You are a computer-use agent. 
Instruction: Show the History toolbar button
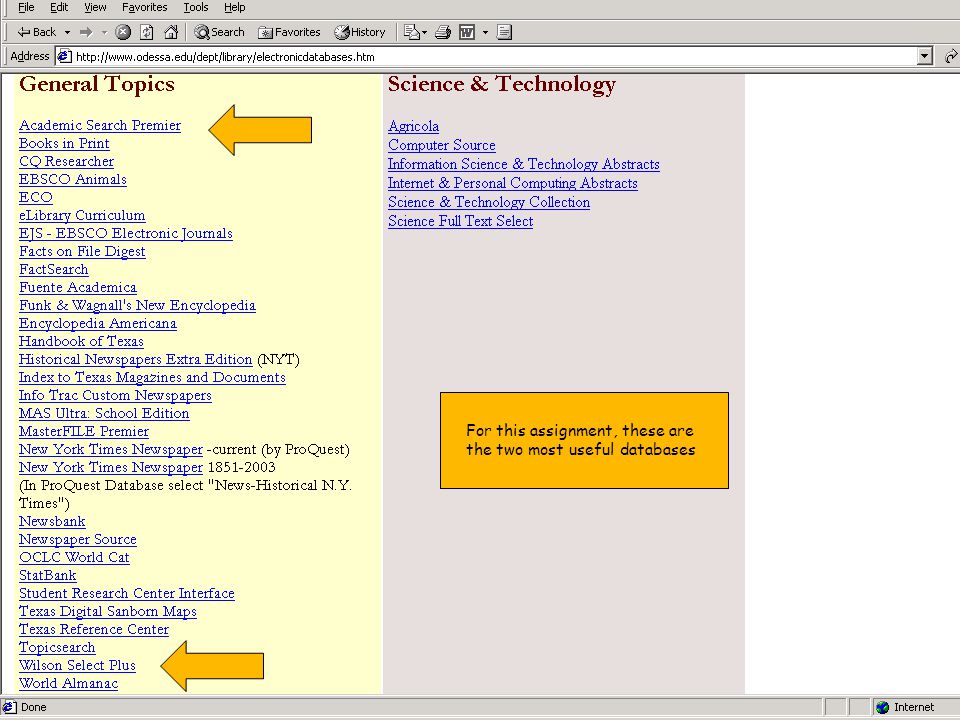point(360,32)
